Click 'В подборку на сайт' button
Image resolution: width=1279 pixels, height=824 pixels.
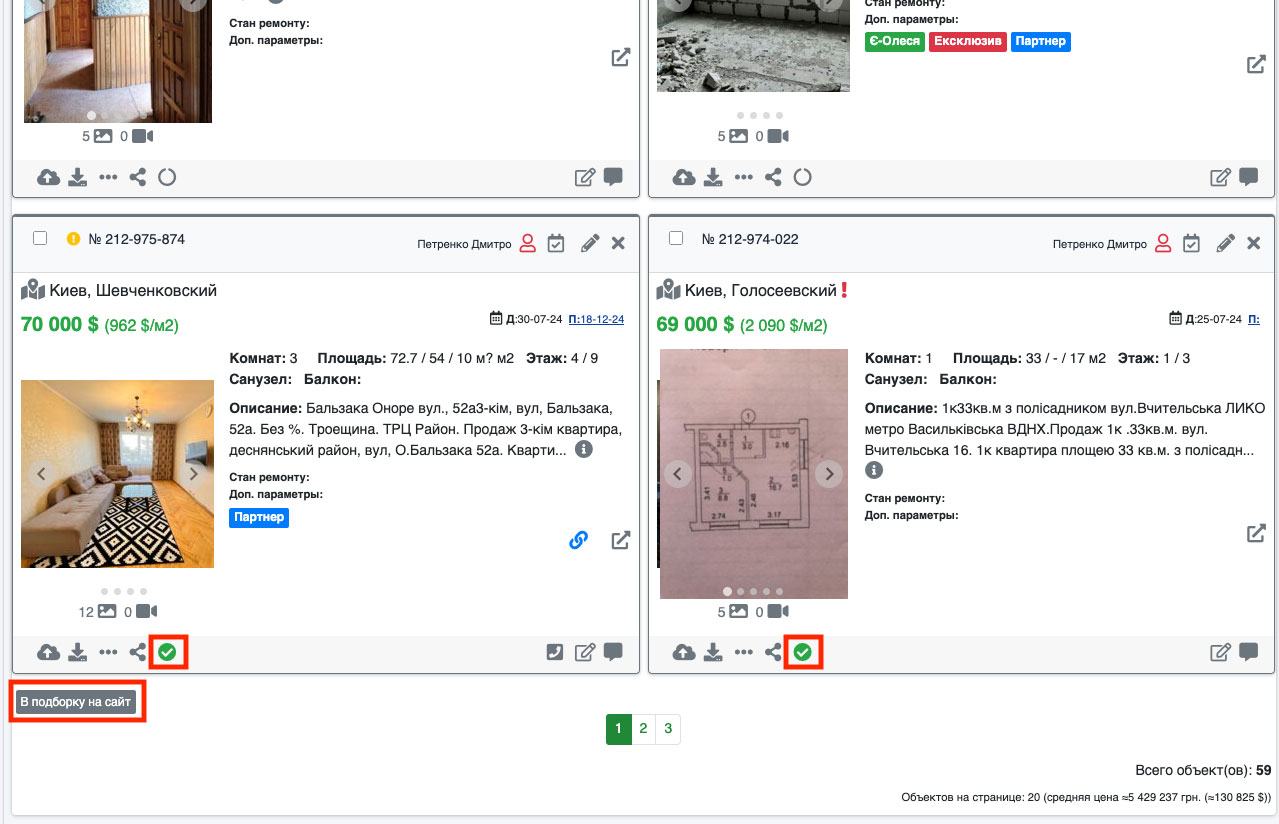point(75,702)
